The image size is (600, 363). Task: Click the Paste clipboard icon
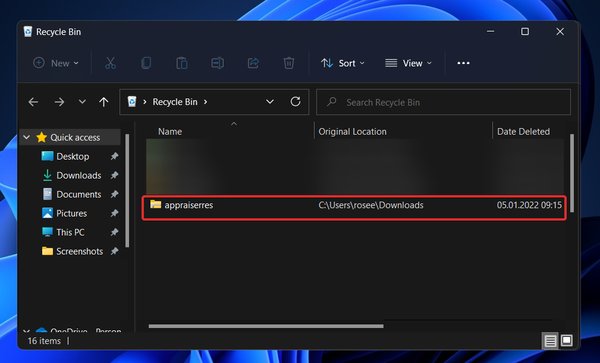[182, 63]
